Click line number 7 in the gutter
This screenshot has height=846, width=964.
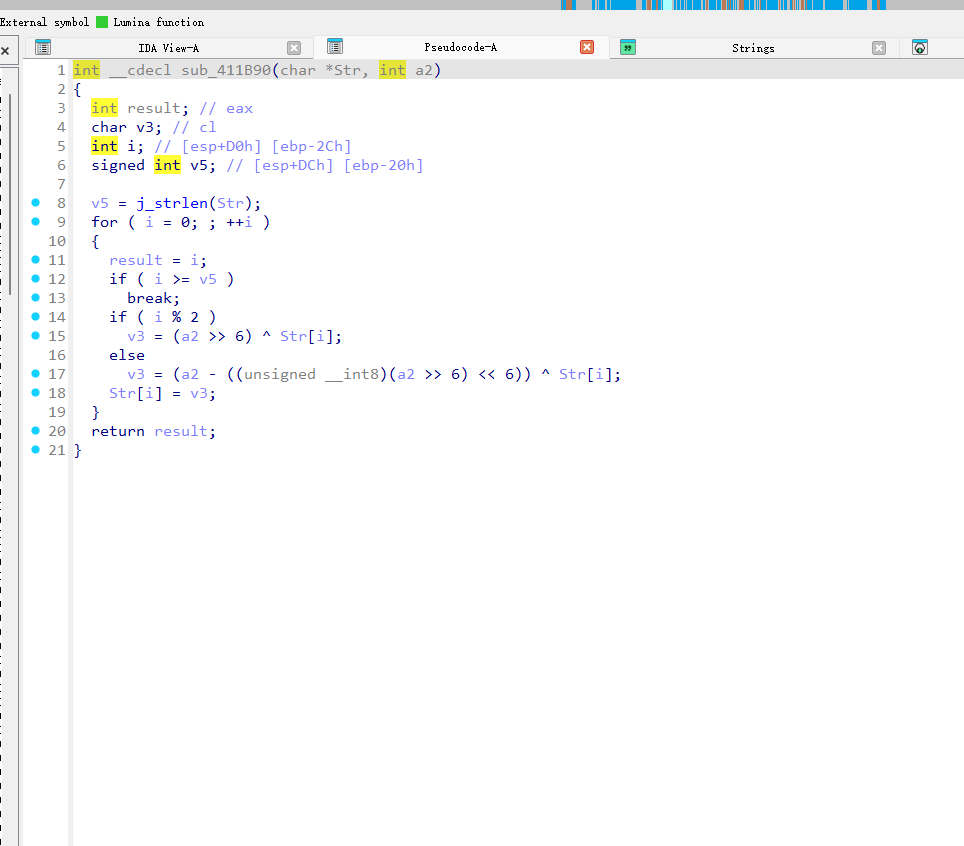[x=61, y=184]
